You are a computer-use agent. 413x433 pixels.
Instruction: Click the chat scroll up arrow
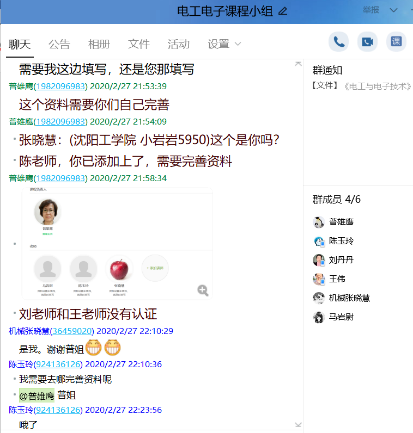(x=298, y=64)
